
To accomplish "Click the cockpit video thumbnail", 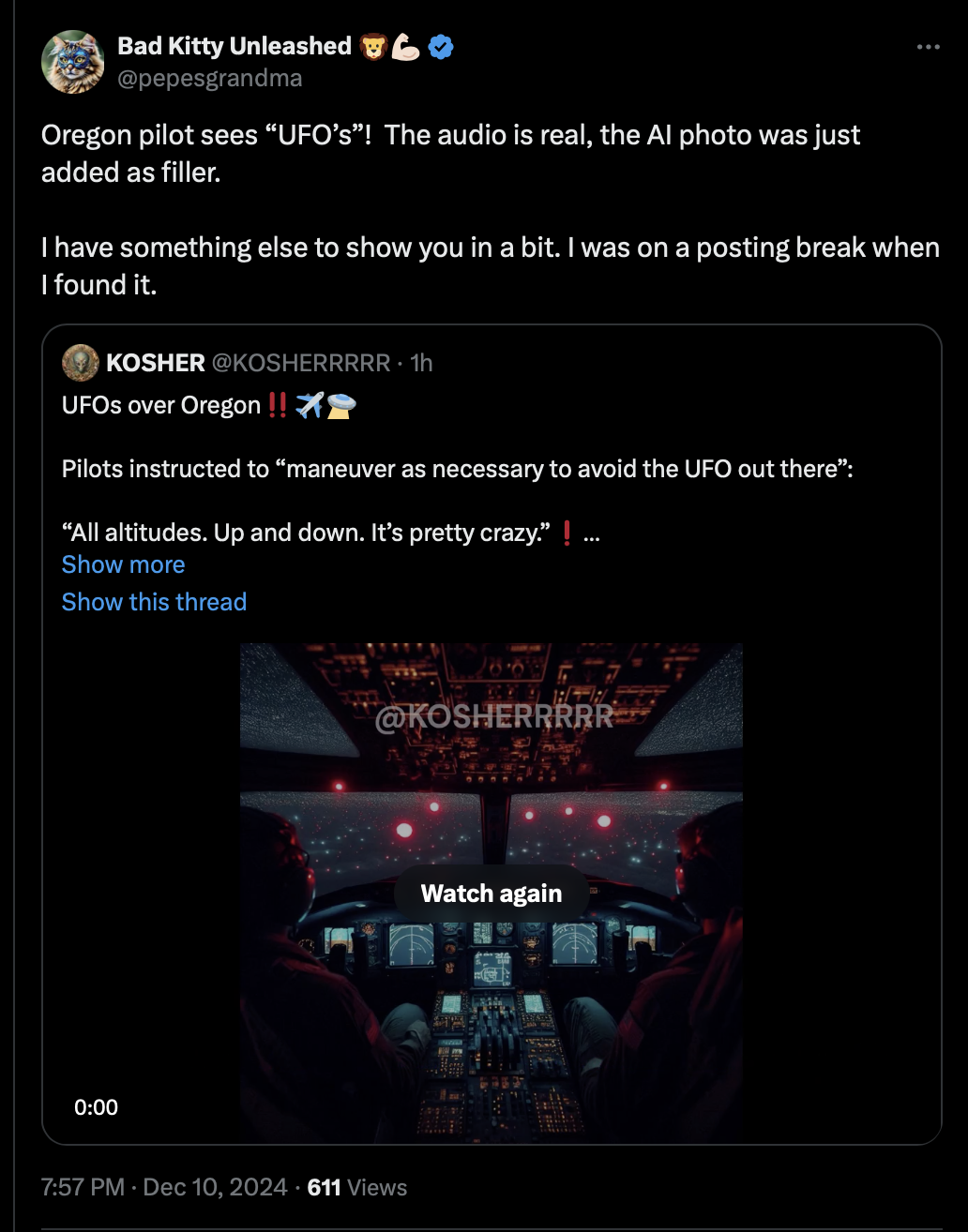I will pyautogui.click(x=492, y=893).
